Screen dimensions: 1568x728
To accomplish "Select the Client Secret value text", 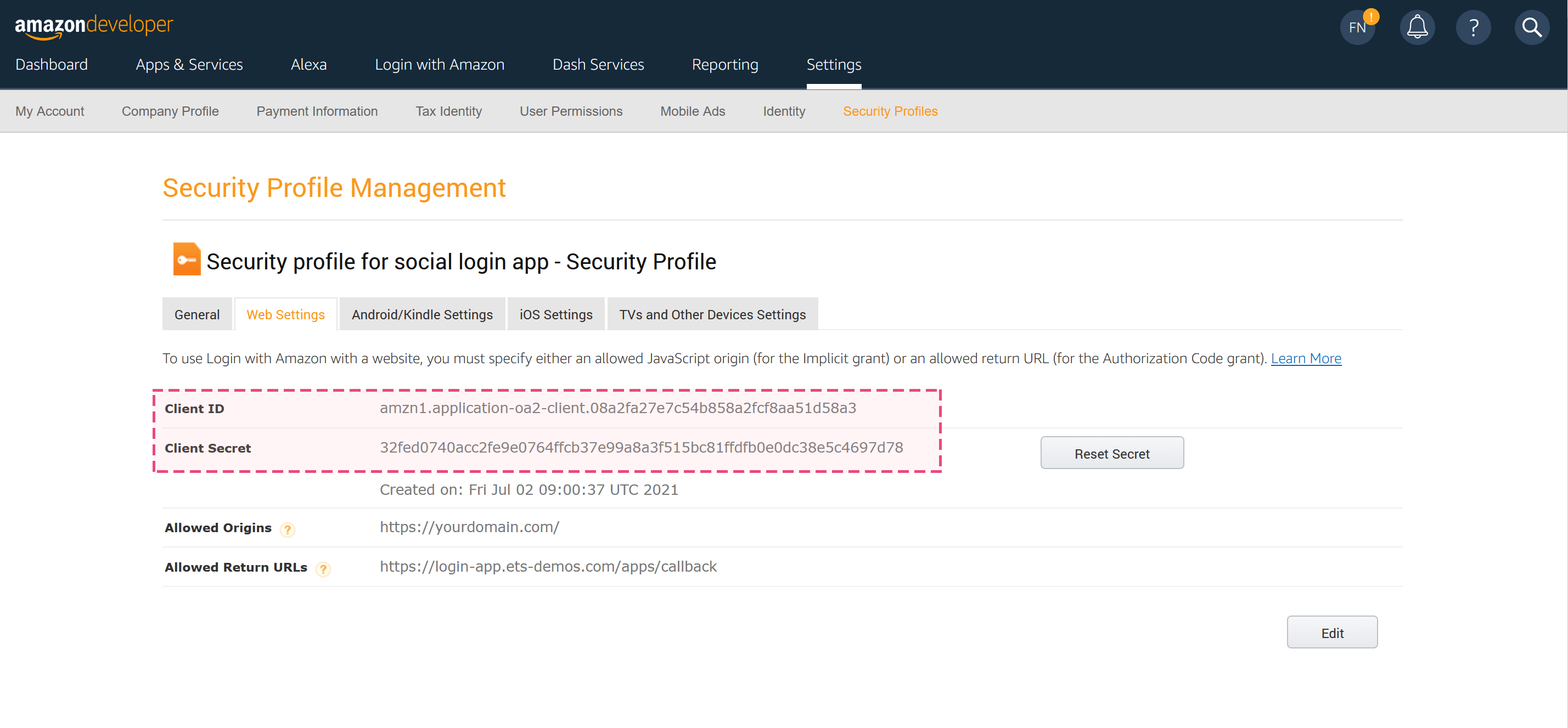I will coord(642,448).
